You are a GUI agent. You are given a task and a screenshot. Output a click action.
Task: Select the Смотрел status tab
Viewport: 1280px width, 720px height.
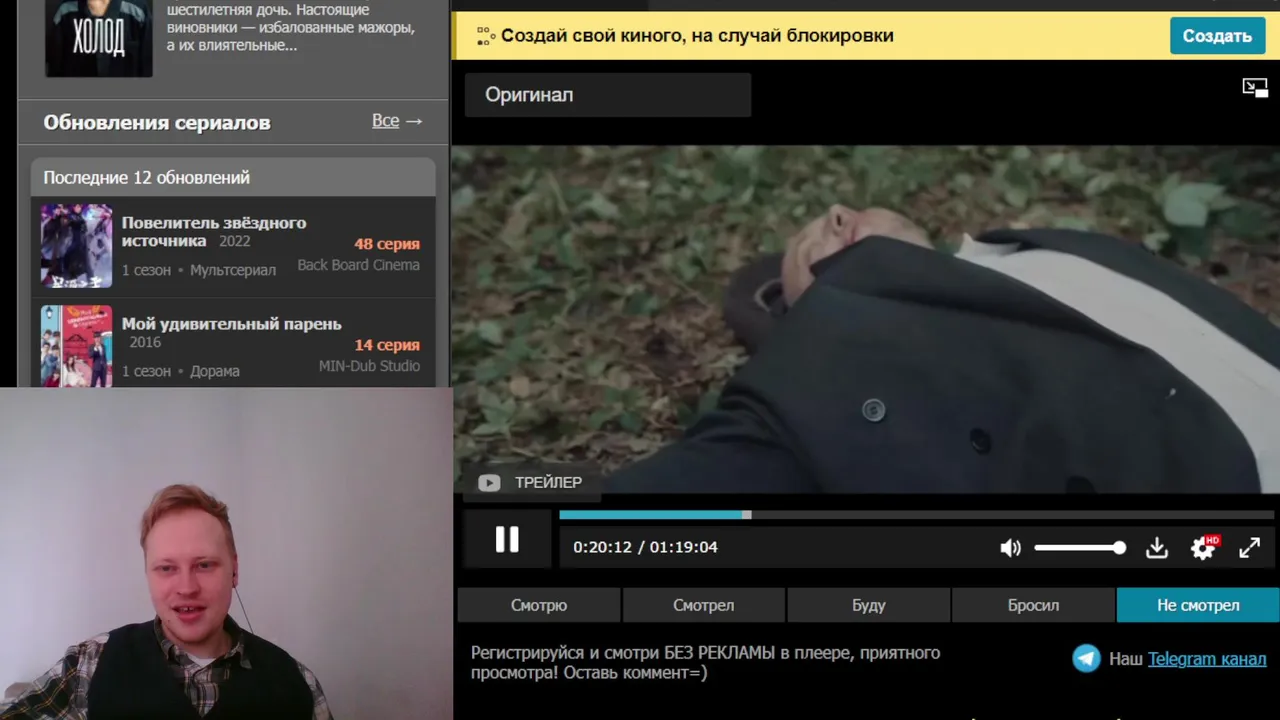704,605
